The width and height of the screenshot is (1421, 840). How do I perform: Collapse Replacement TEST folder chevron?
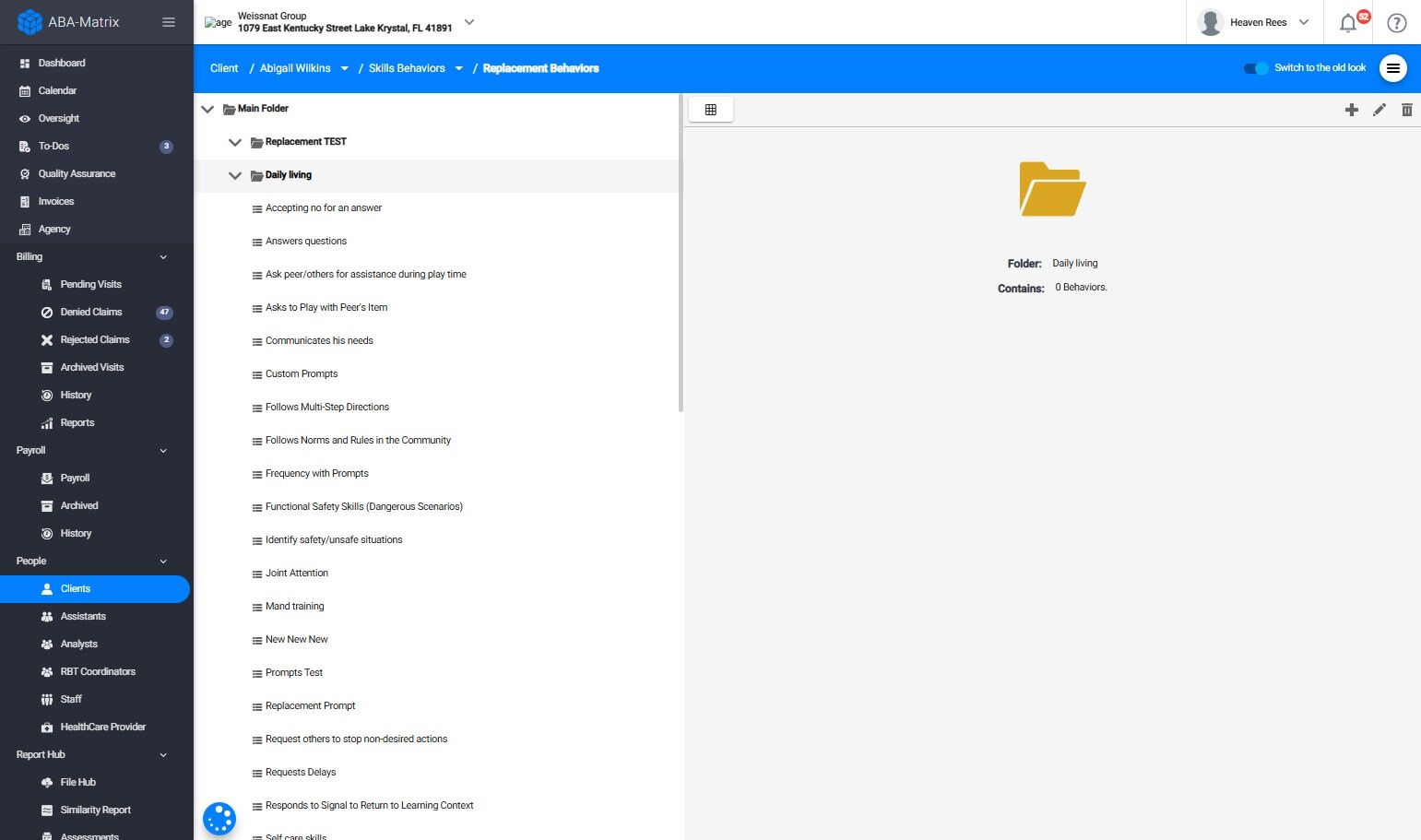point(235,142)
